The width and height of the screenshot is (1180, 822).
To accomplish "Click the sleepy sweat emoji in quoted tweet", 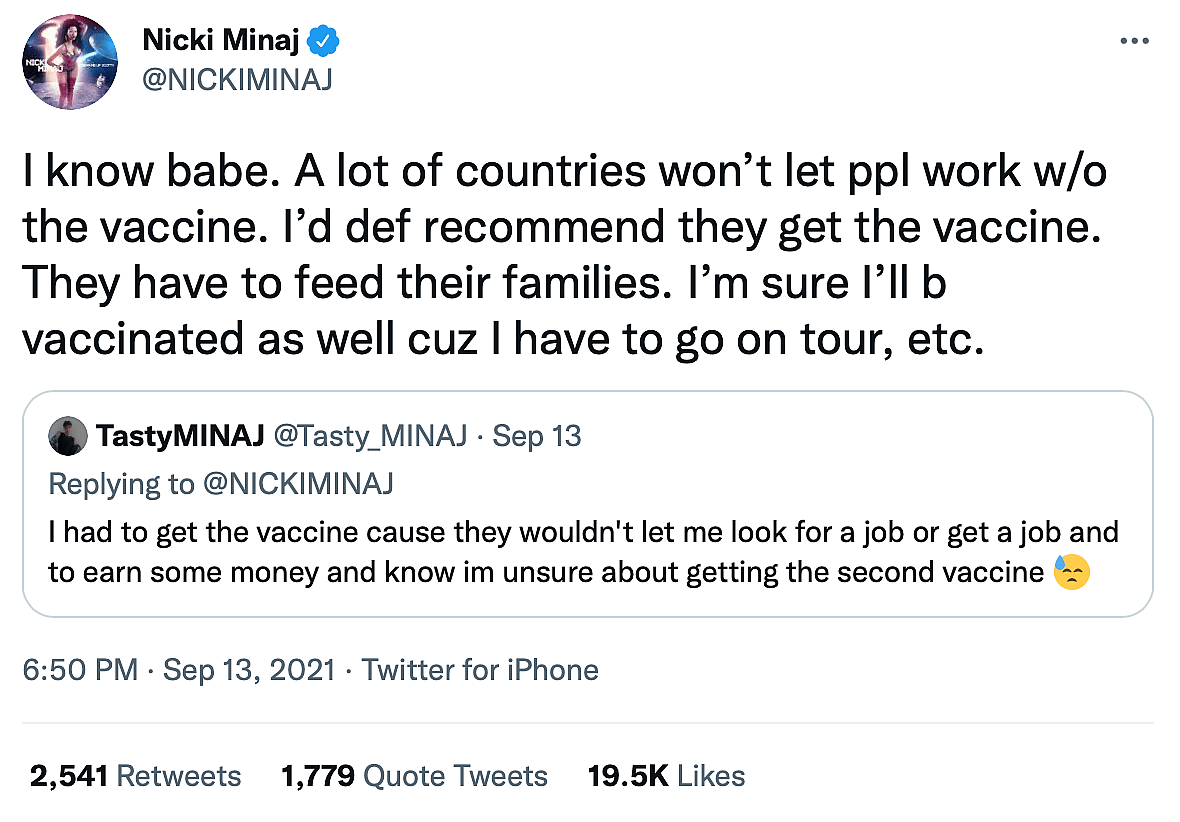I will 1072,574.
